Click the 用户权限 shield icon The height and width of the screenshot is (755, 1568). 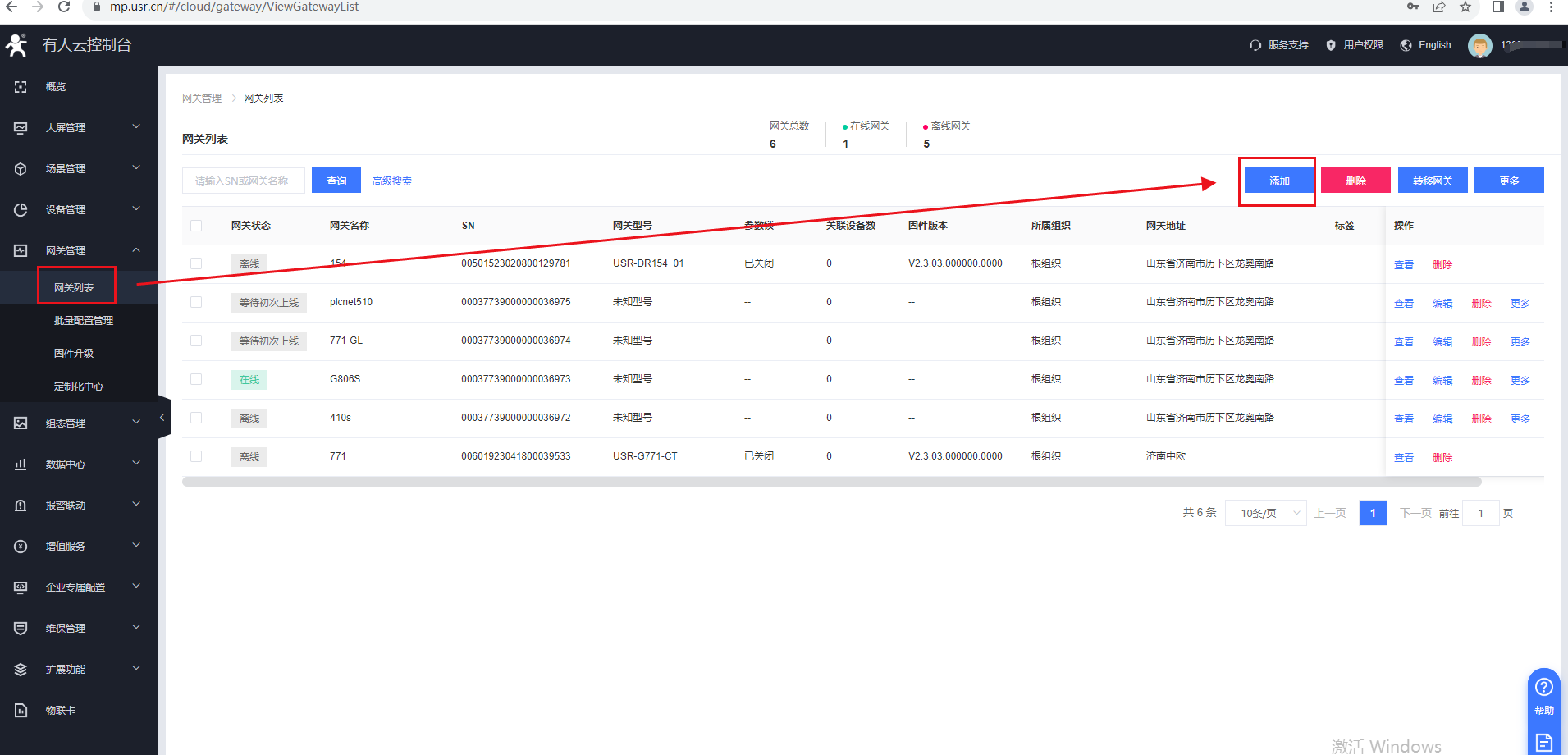point(1330,45)
